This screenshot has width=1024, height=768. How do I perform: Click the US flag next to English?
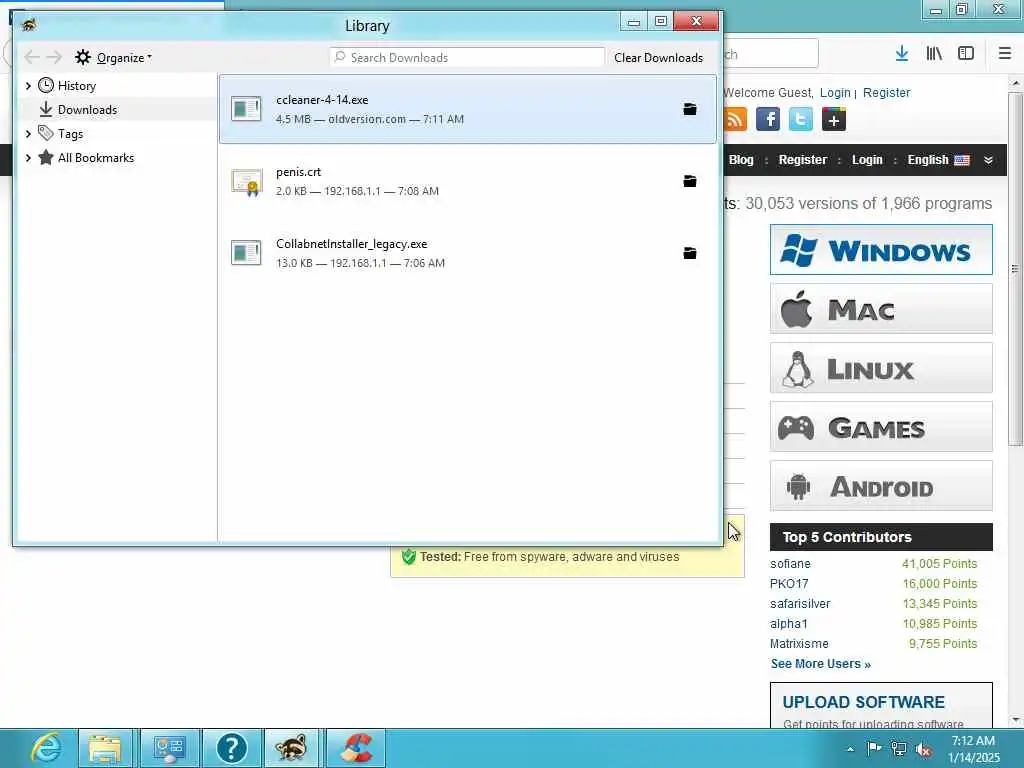tap(962, 160)
